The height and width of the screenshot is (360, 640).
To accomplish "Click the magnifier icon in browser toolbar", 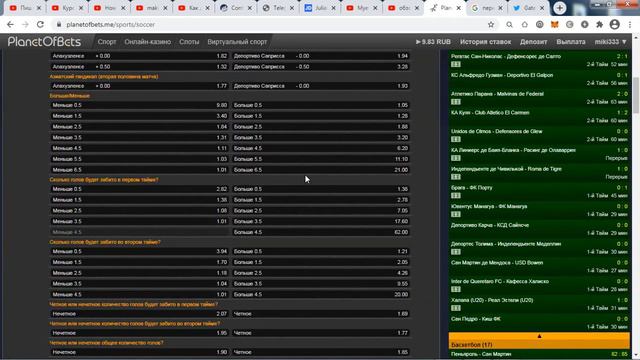I will (x=509, y=24).
